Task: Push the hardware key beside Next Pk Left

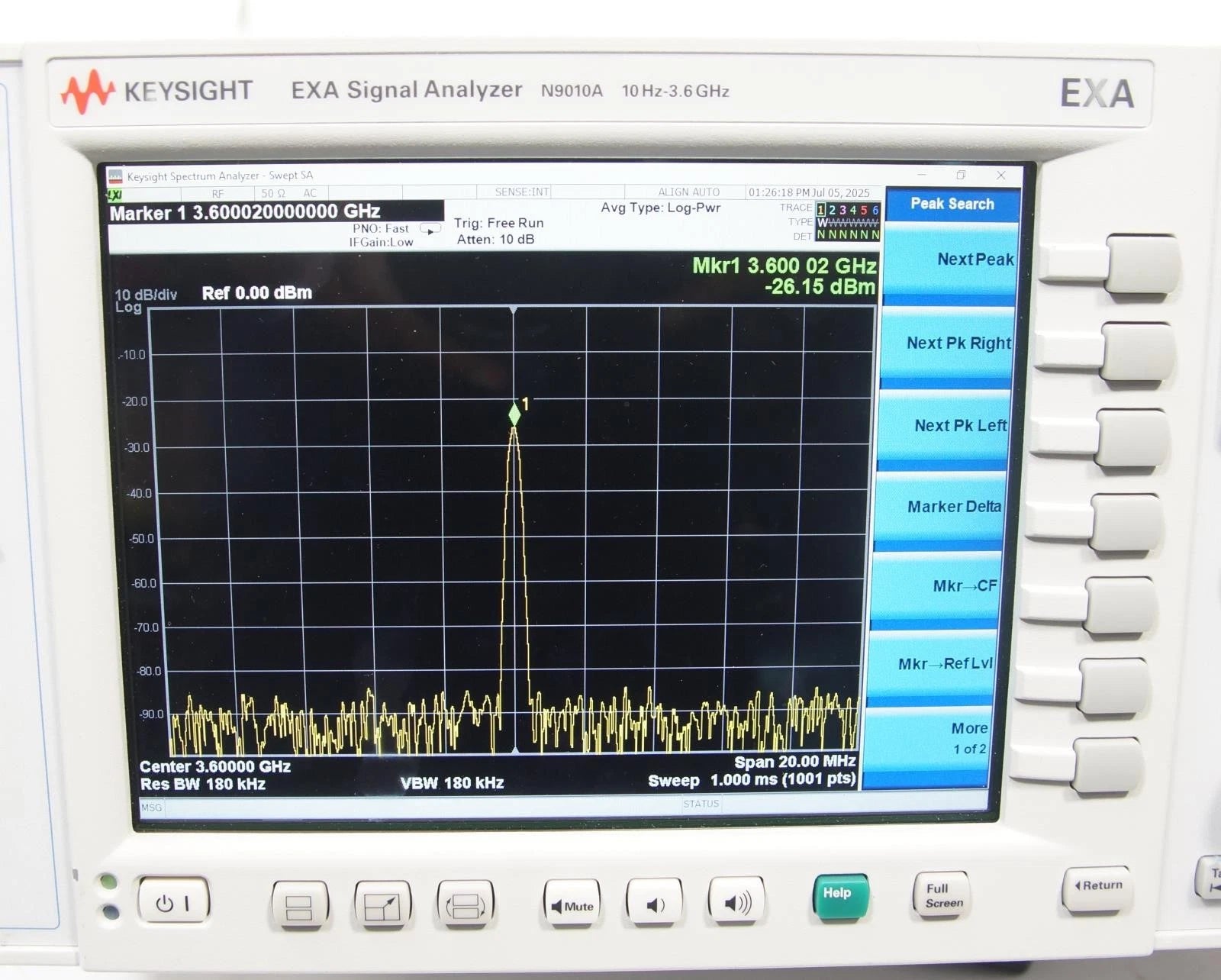Action: [1131, 437]
